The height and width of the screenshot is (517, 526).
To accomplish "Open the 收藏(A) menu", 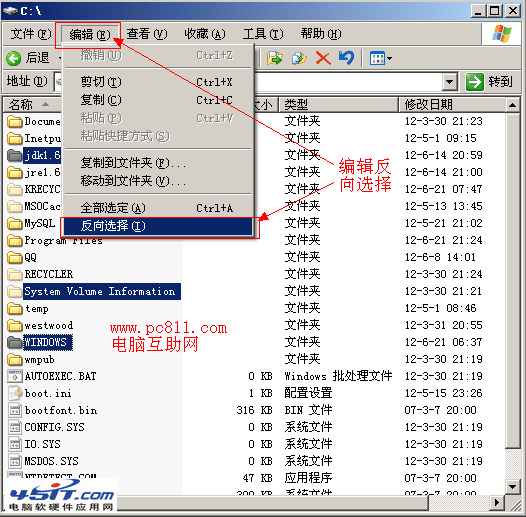I will coord(205,34).
